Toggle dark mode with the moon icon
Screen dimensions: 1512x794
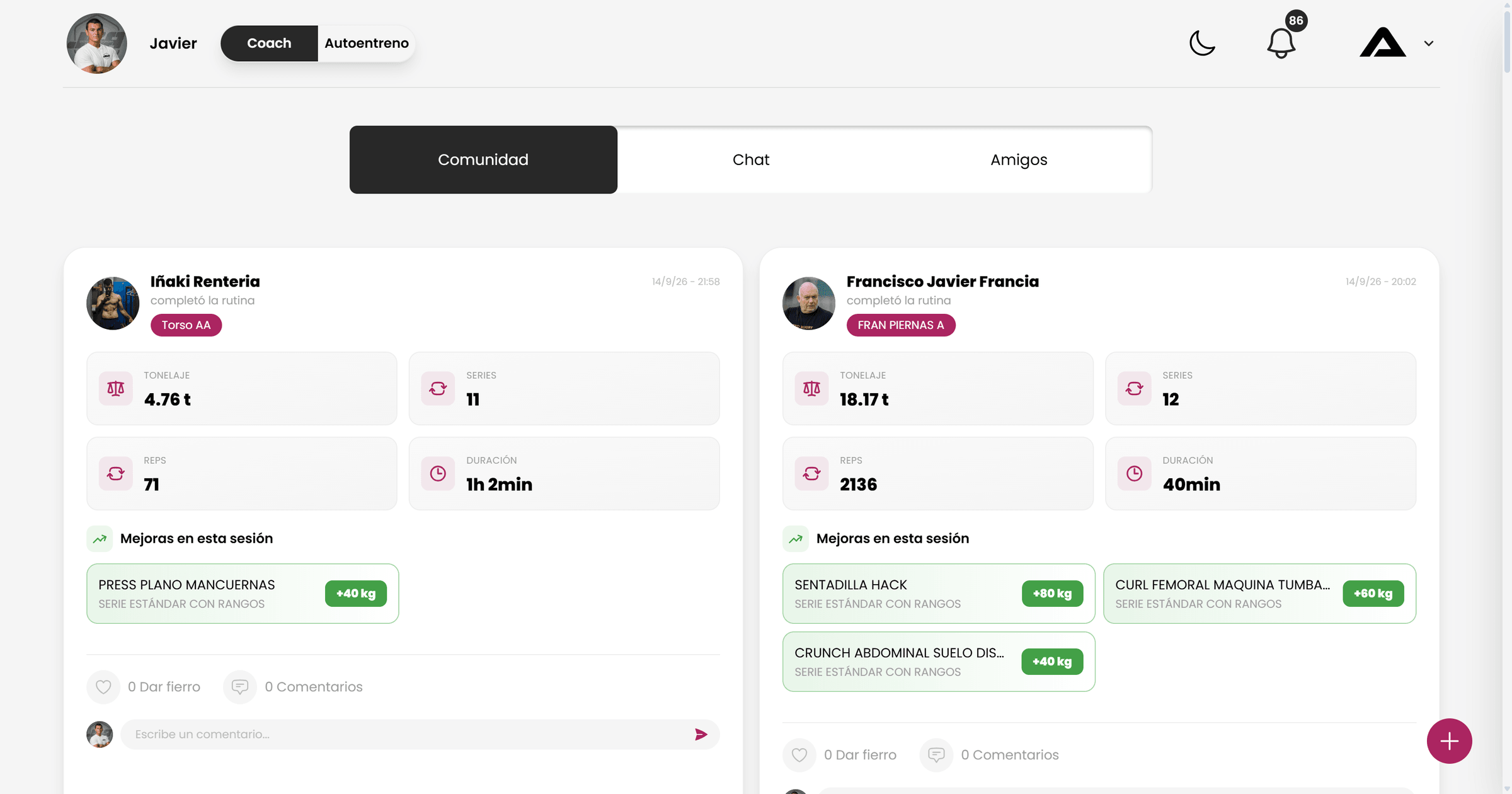[x=1202, y=43]
